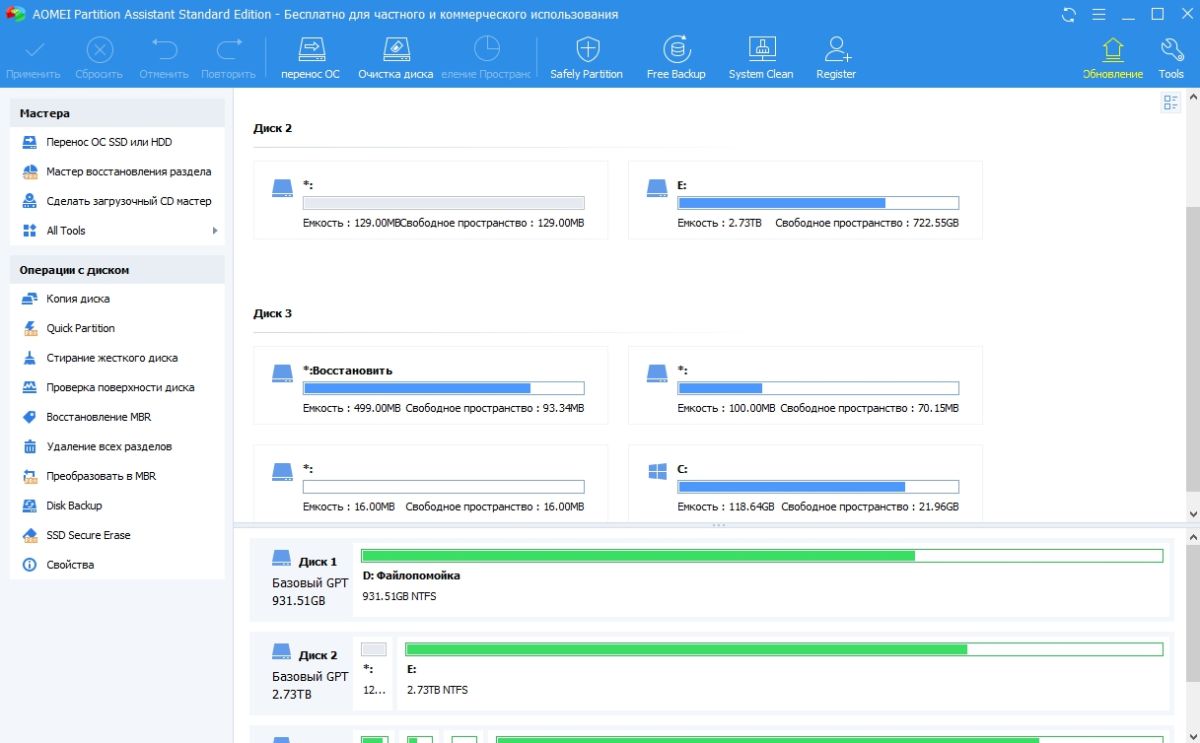Open SSD Secure Erase

tap(88, 535)
